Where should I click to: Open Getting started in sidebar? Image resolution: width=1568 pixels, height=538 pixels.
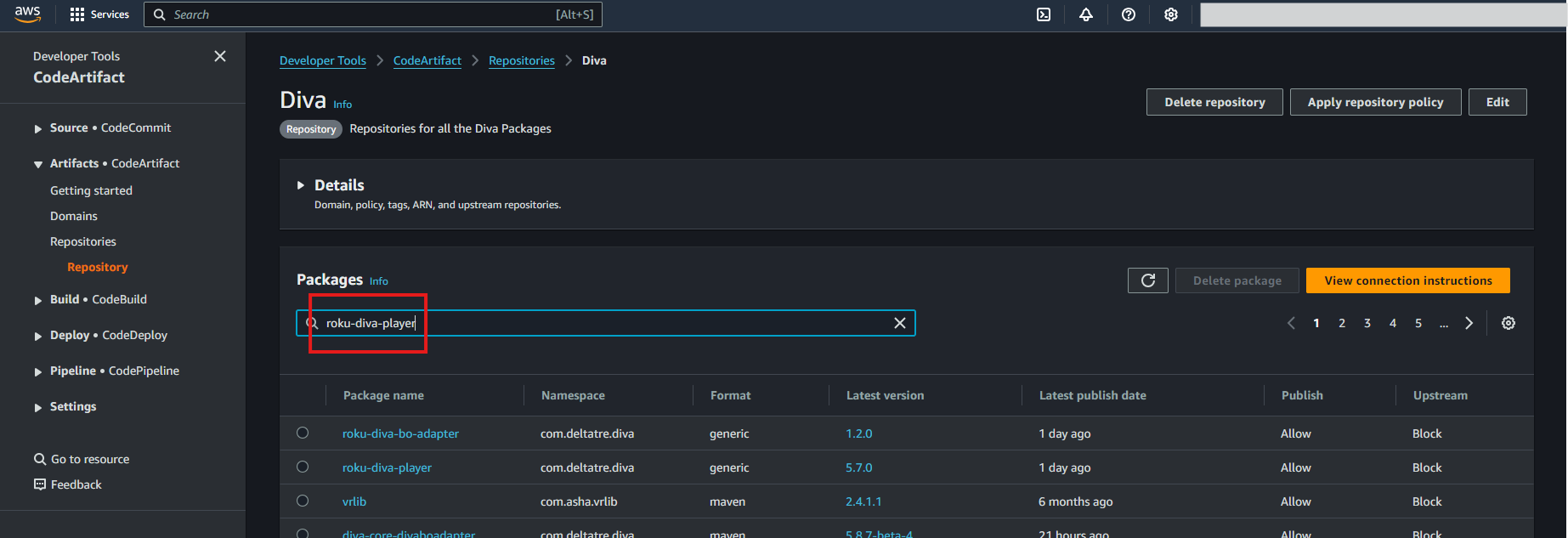point(91,190)
